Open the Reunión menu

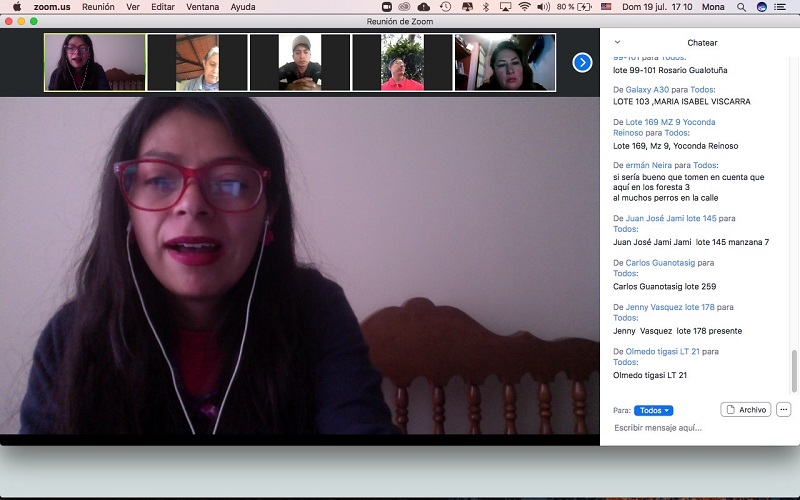[98, 7]
